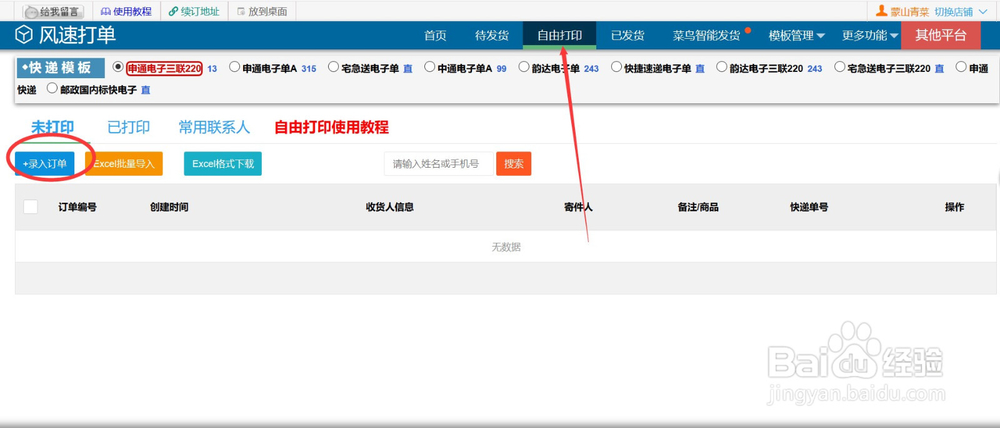Open the 续订地址 link
This screenshot has height=428, width=1000.
point(194,11)
